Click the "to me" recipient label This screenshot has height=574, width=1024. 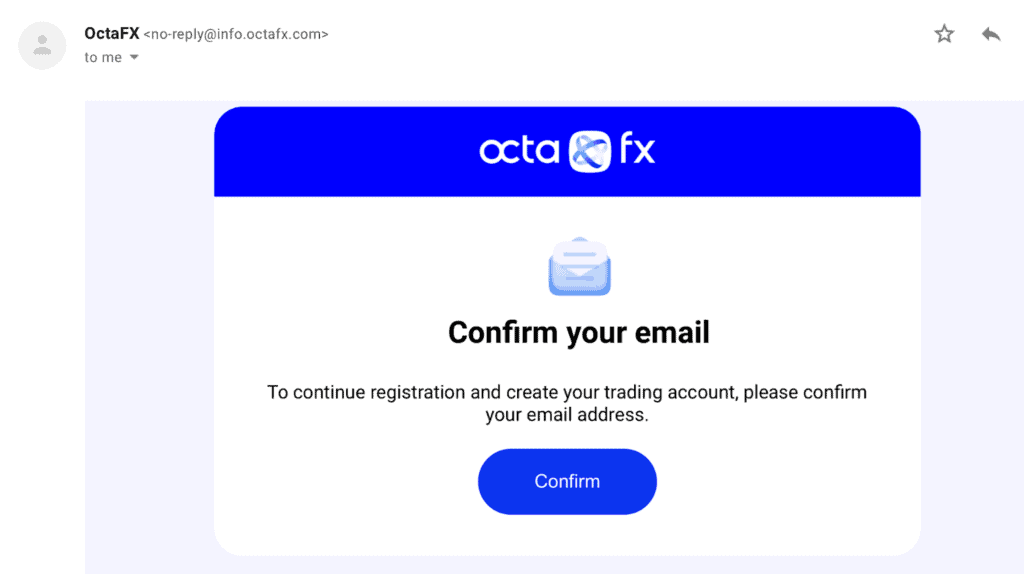(103, 57)
